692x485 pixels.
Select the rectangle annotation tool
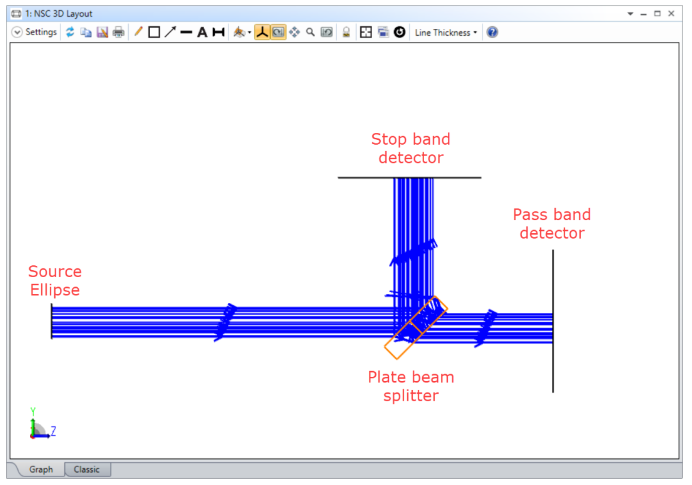tap(154, 32)
